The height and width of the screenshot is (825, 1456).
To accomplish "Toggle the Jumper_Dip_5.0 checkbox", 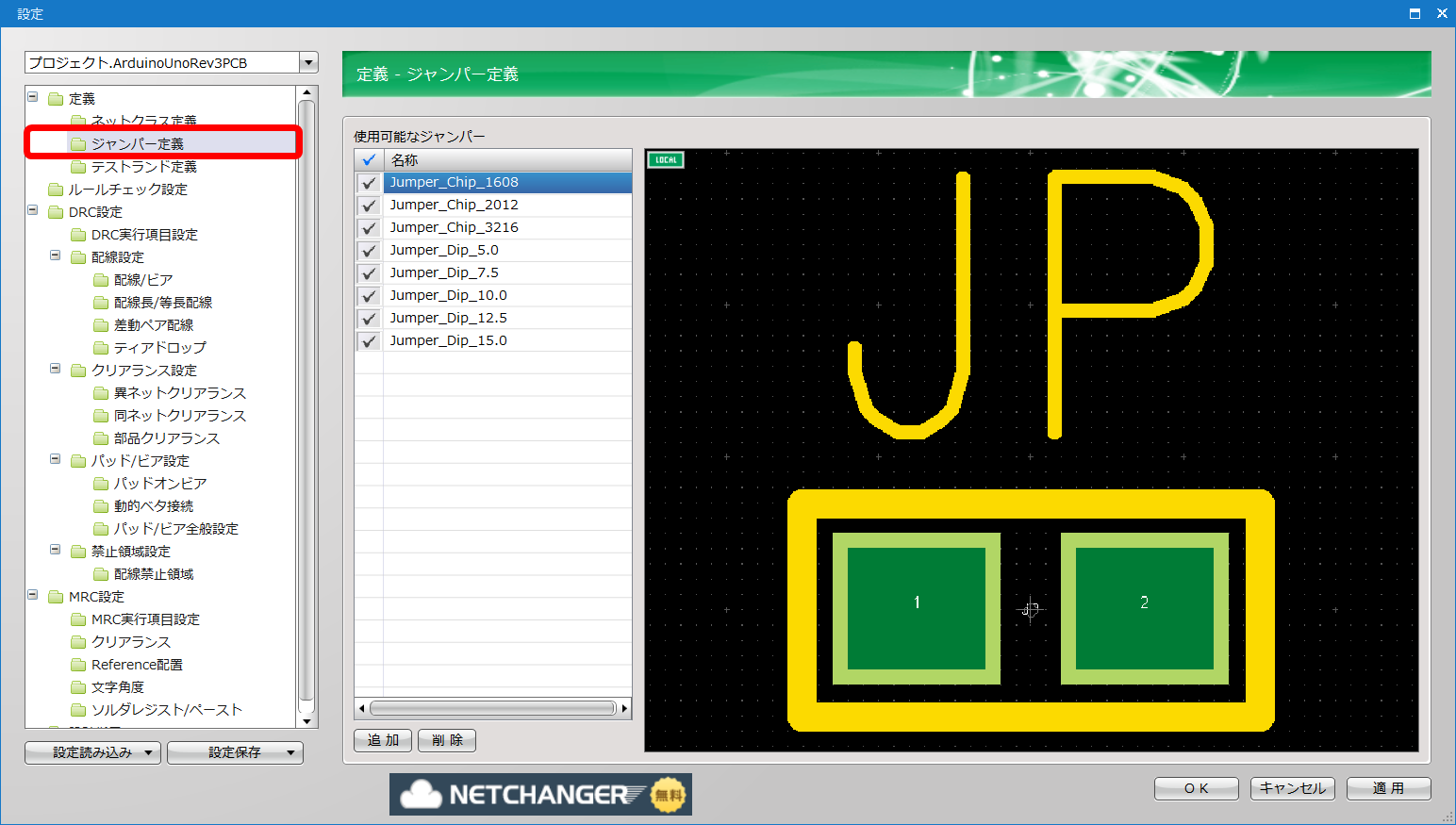I will pyautogui.click(x=370, y=251).
